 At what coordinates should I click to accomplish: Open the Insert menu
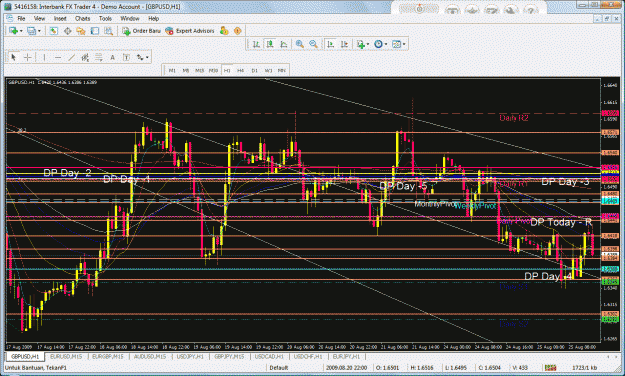click(60, 18)
